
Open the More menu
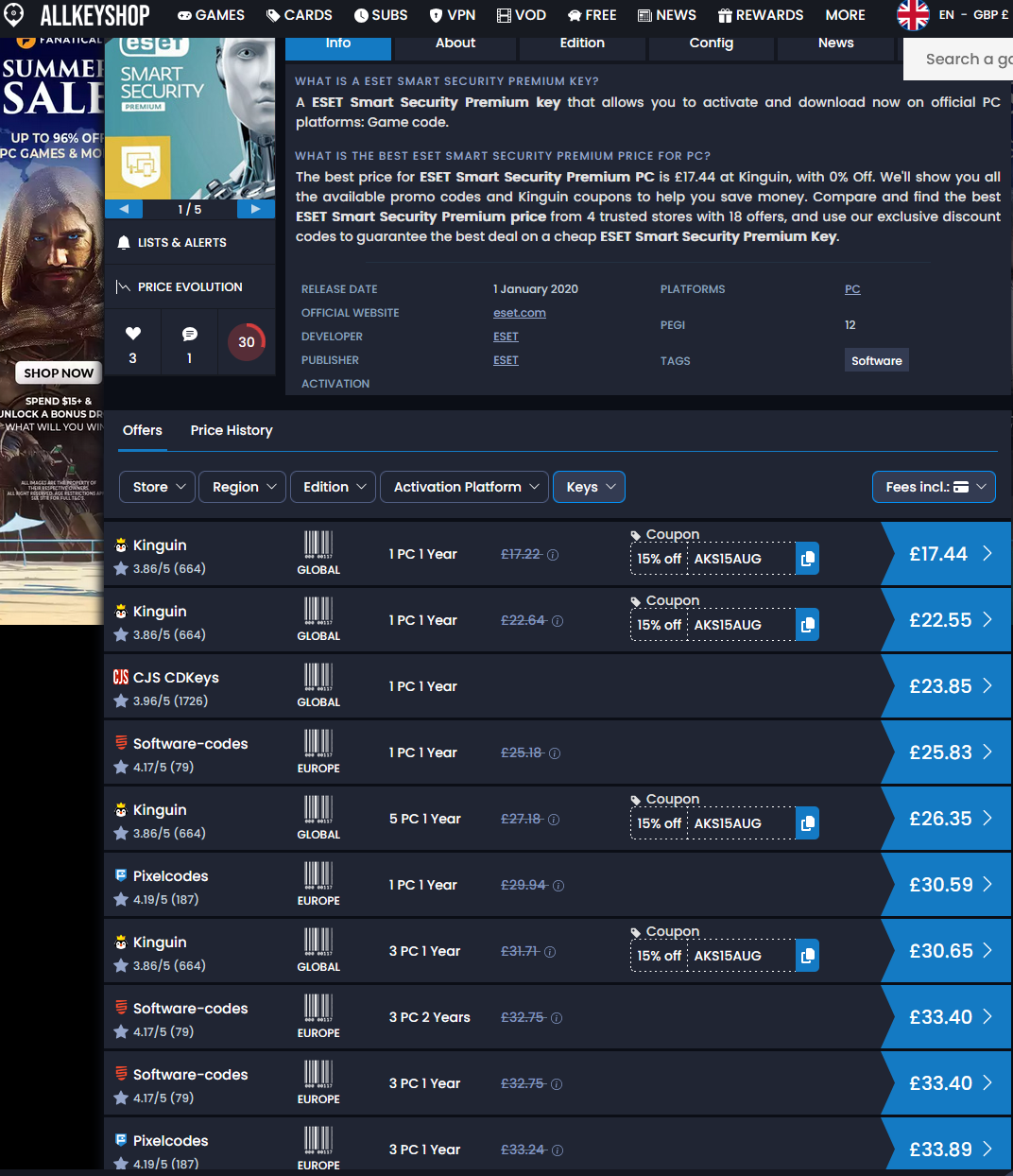click(846, 15)
